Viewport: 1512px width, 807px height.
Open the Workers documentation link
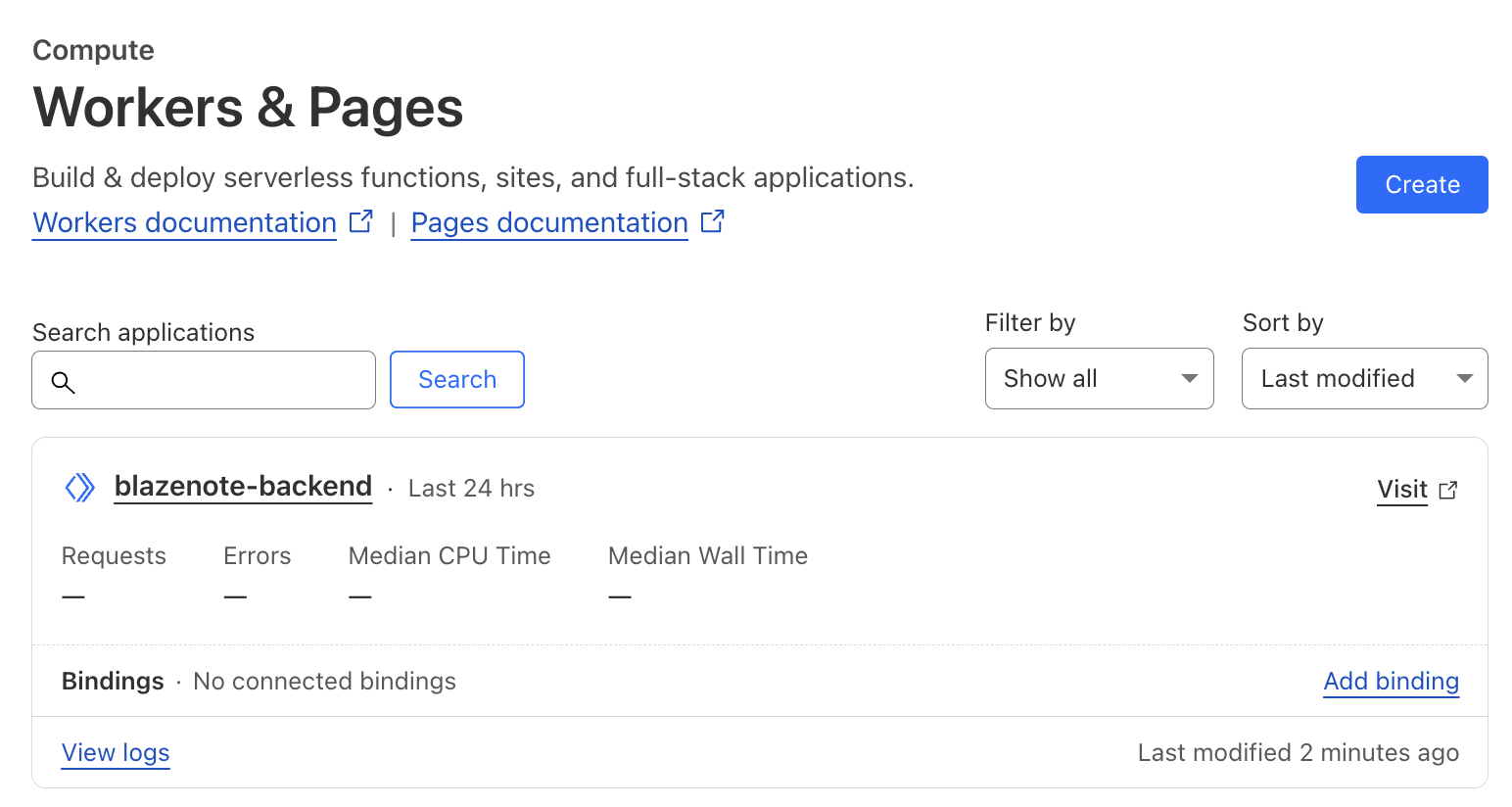[x=185, y=222]
